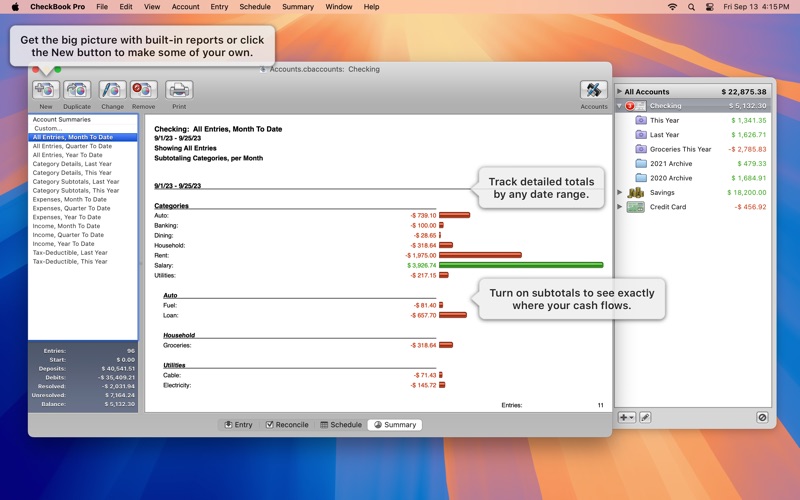Click the Credit Card account icon
800x500 pixels.
[x=636, y=207]
